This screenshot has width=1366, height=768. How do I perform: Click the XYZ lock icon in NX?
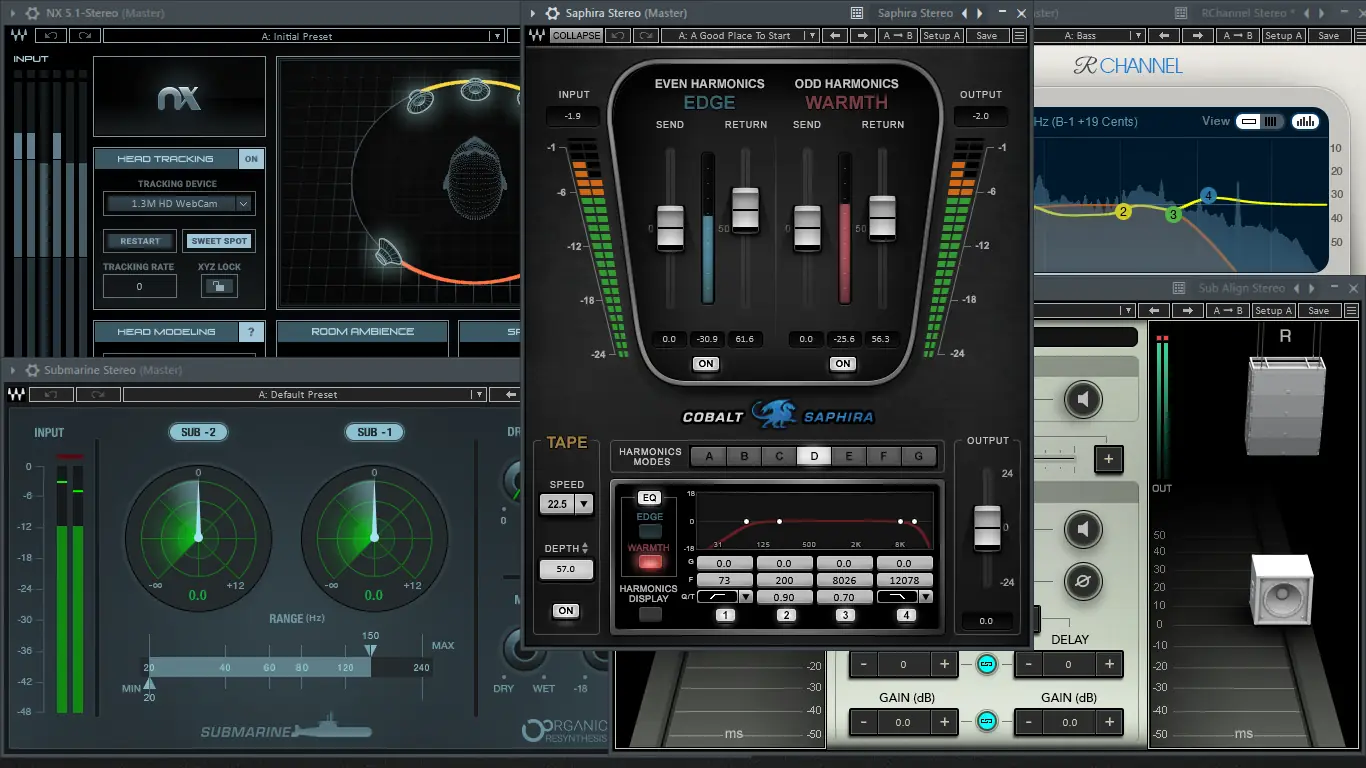[218, 286]
